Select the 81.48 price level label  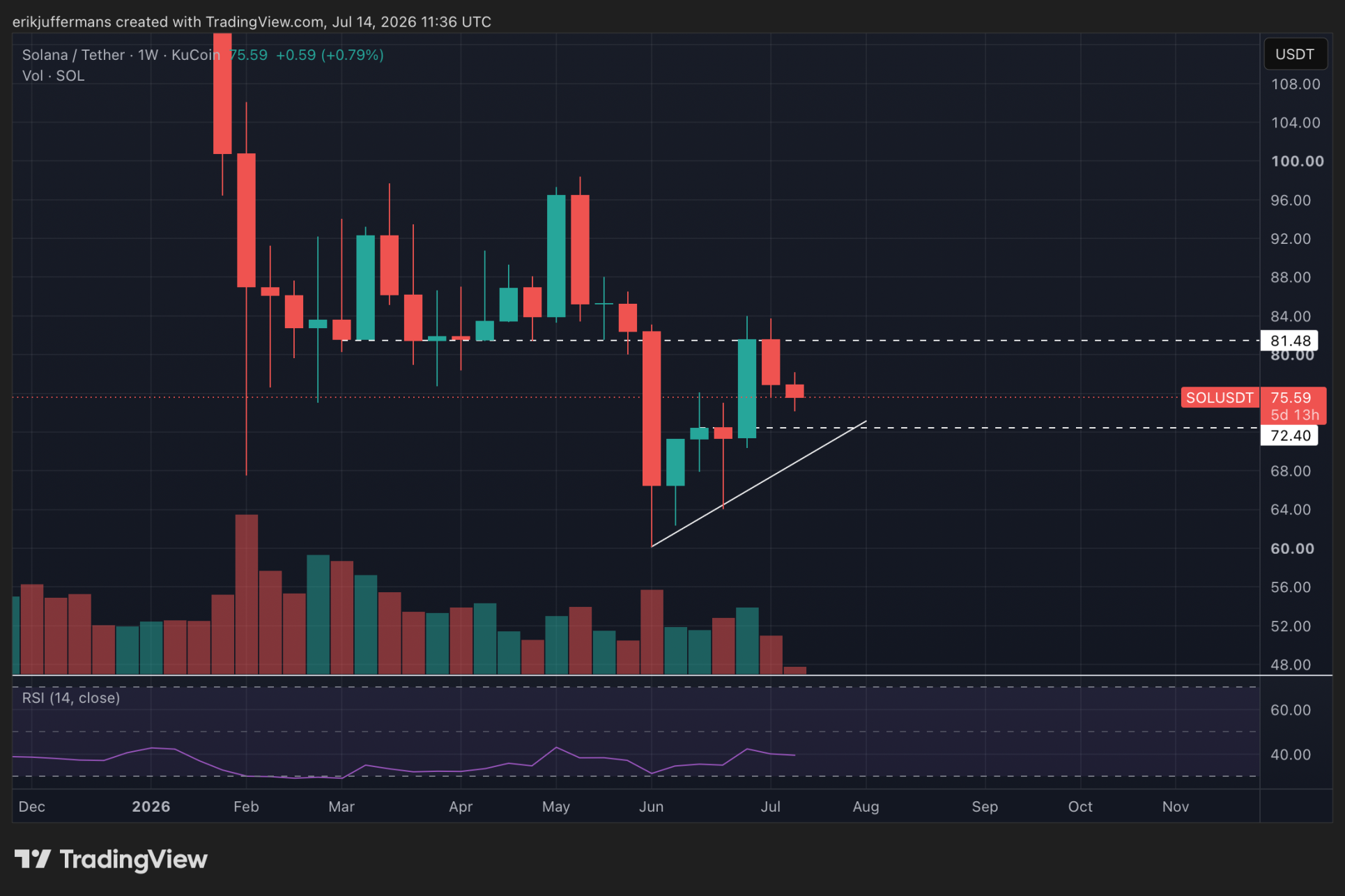coord(1290,341)
